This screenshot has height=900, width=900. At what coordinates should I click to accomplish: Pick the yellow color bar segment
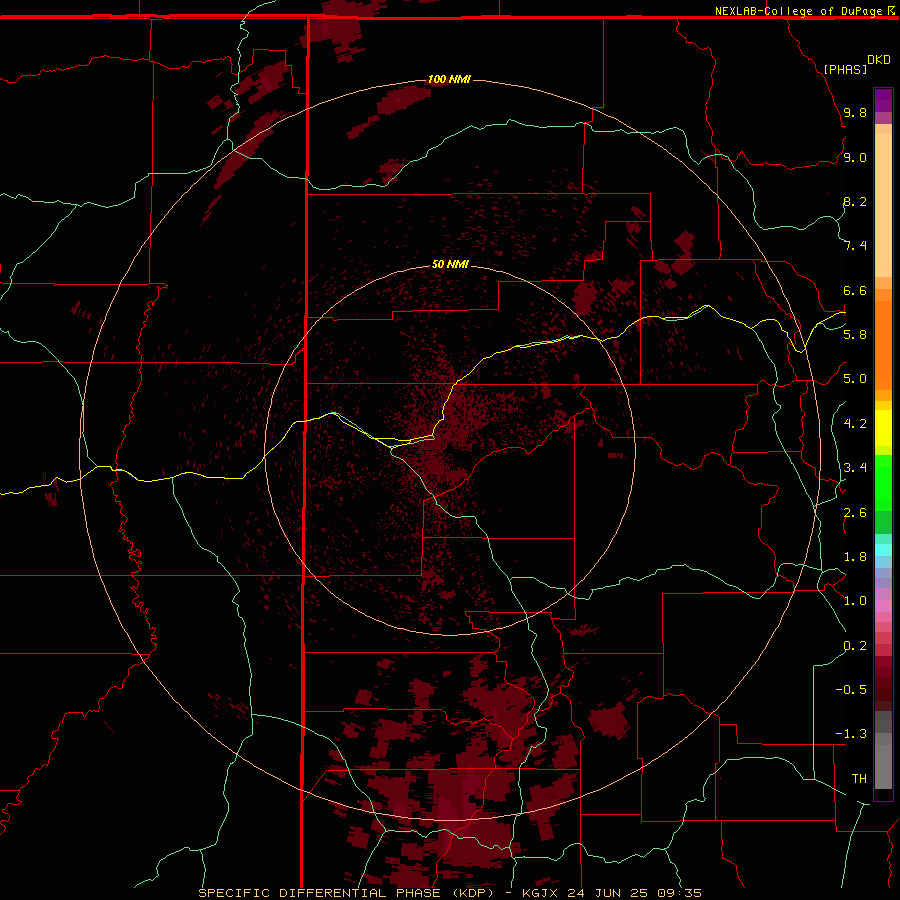pos(883,428)
